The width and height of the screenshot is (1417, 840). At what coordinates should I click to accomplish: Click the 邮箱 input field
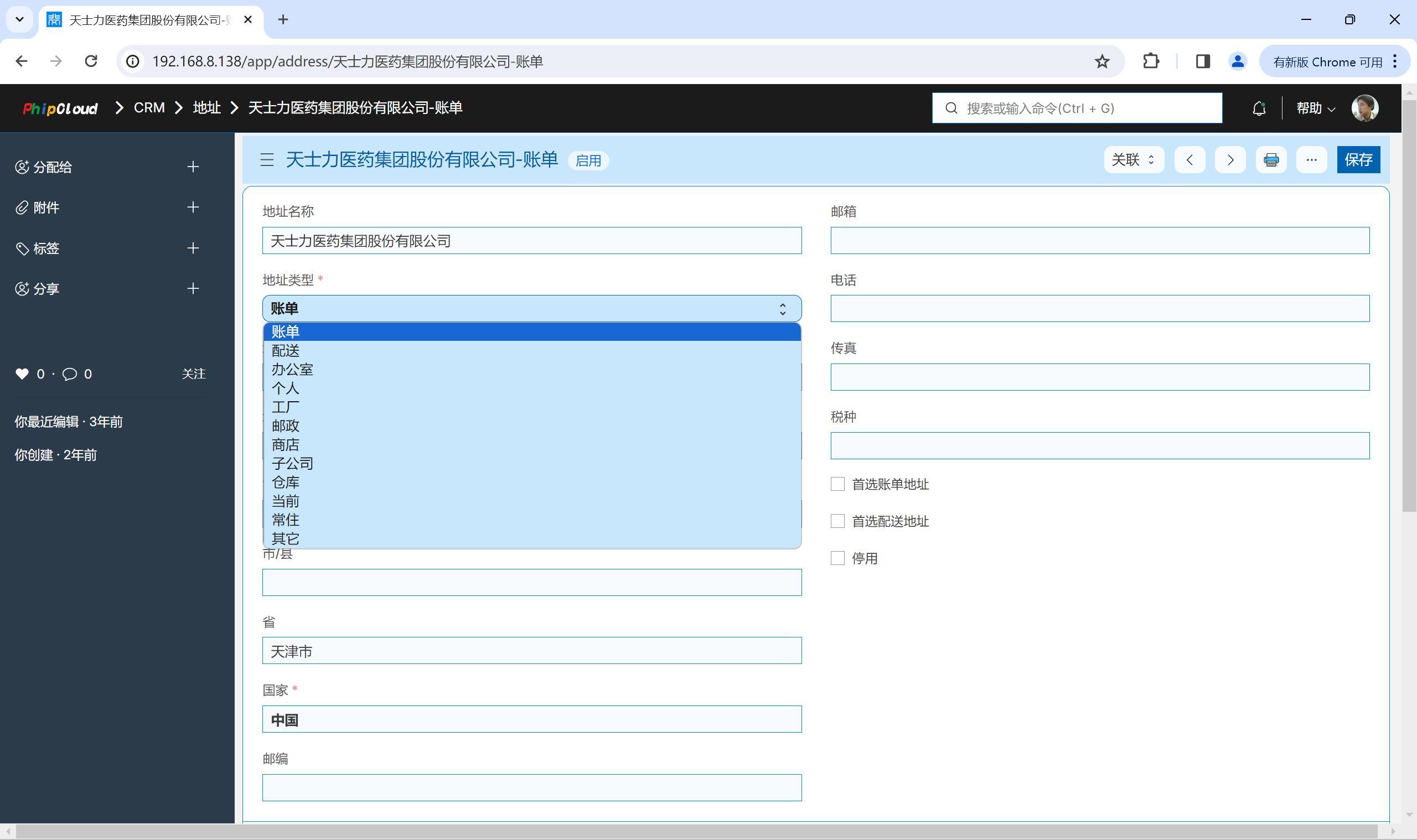point(1099,241)
